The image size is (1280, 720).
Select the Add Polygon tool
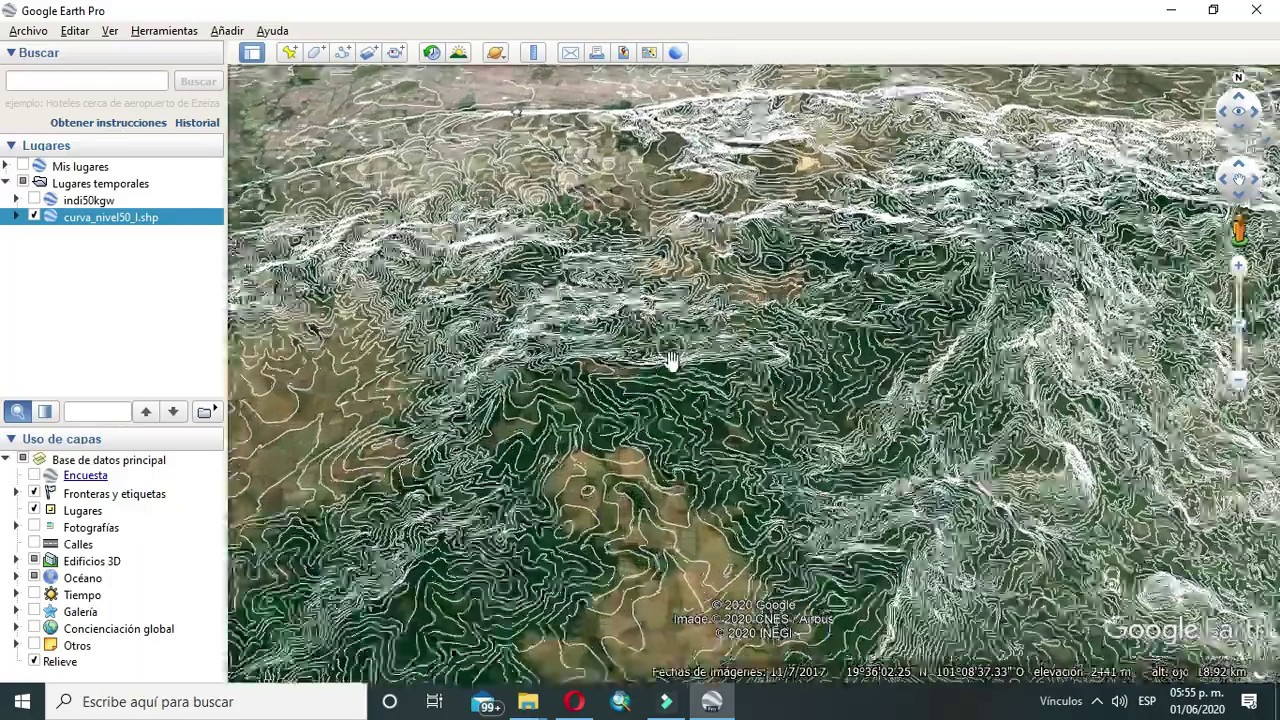coord(316,53)
